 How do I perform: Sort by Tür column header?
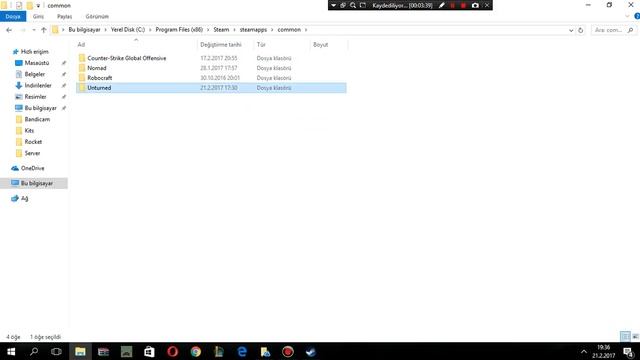pos(282,44)
